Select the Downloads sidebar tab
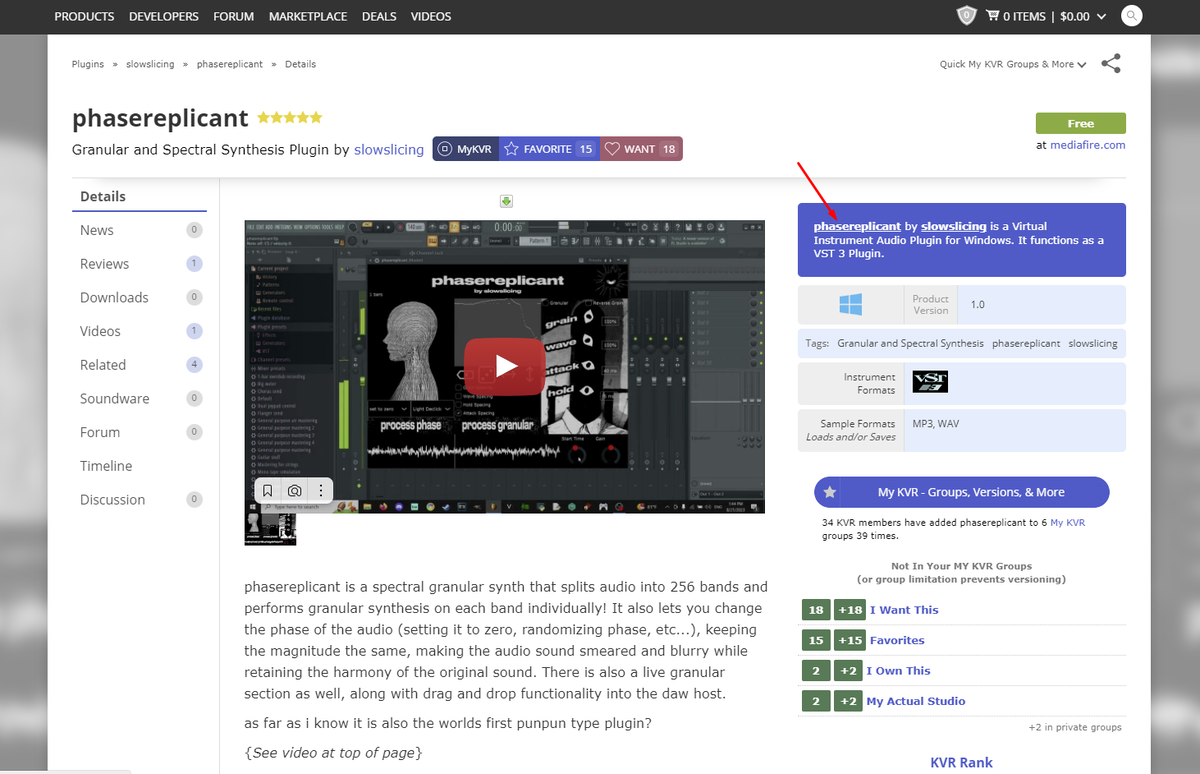This screenshot has width=1200, height=774. 140,297
